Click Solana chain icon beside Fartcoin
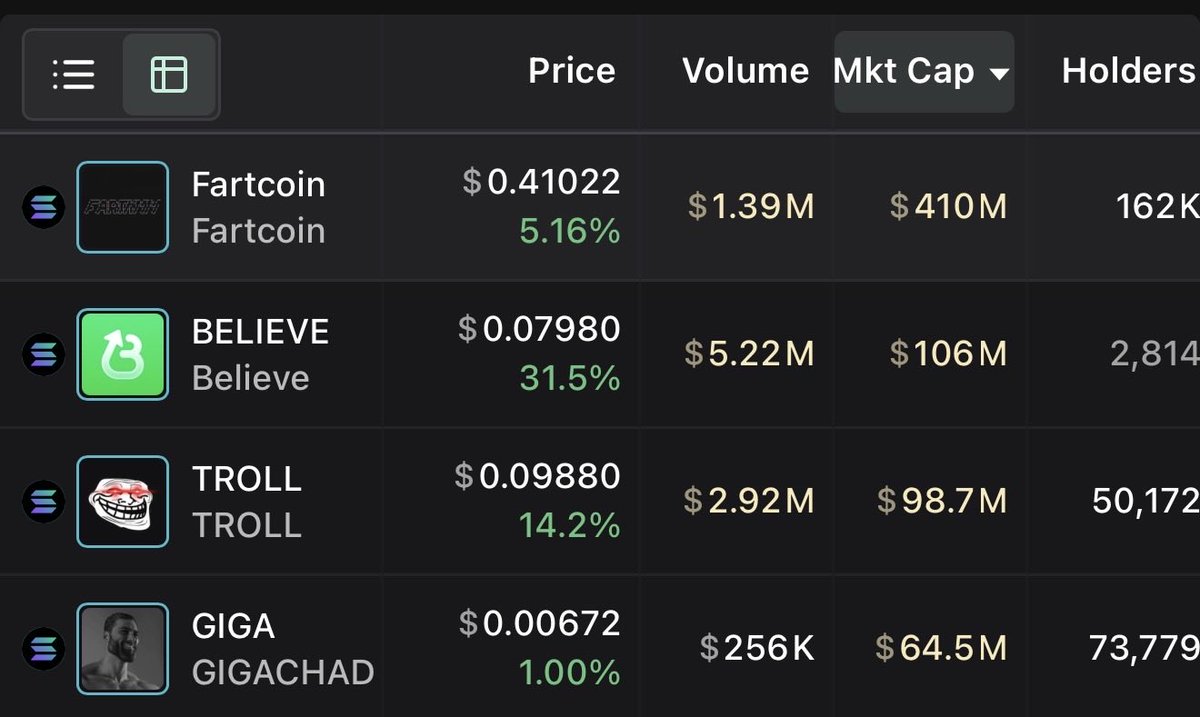 [x=44, y=208]
